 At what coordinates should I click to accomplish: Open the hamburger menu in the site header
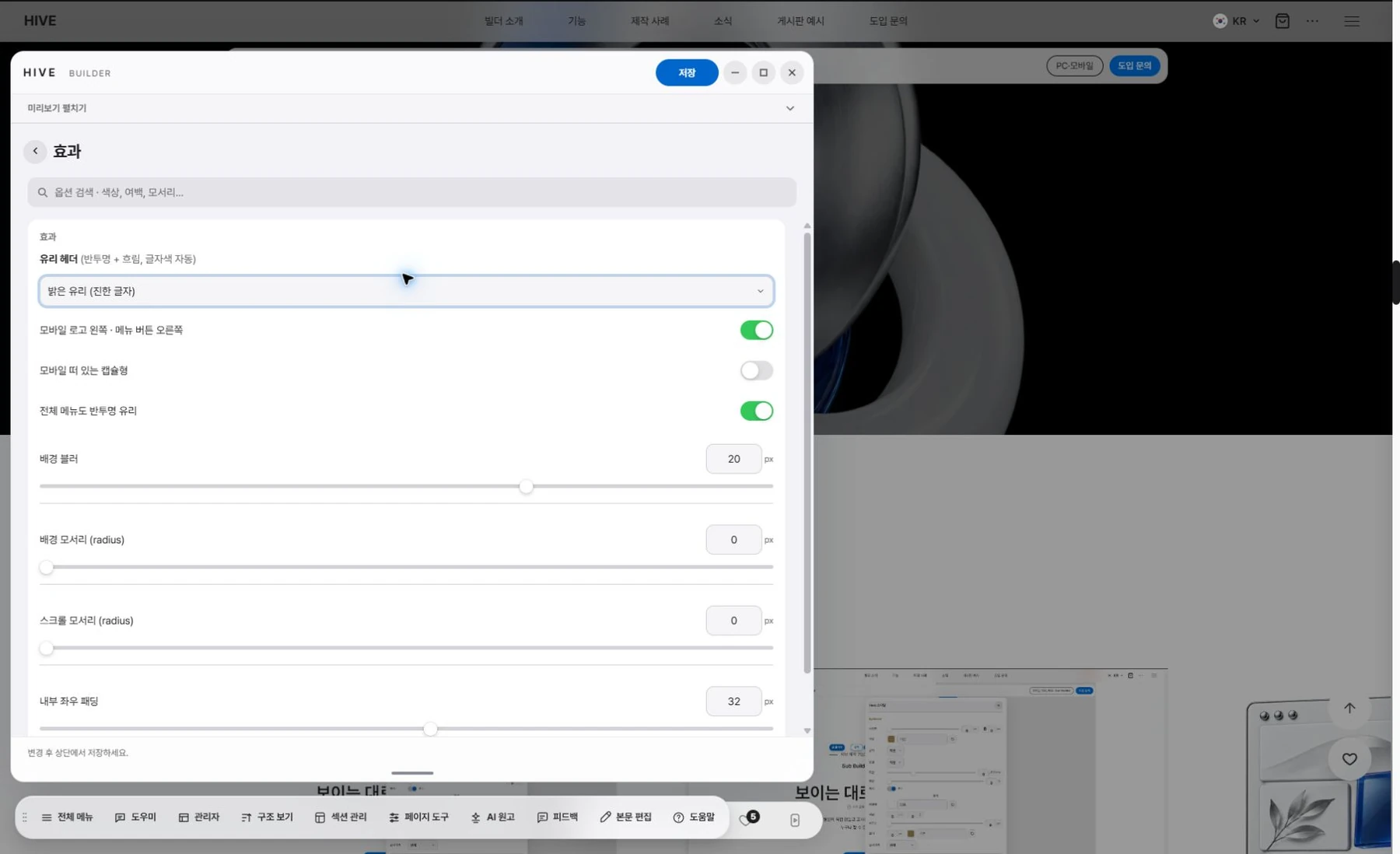[1352, 21]
